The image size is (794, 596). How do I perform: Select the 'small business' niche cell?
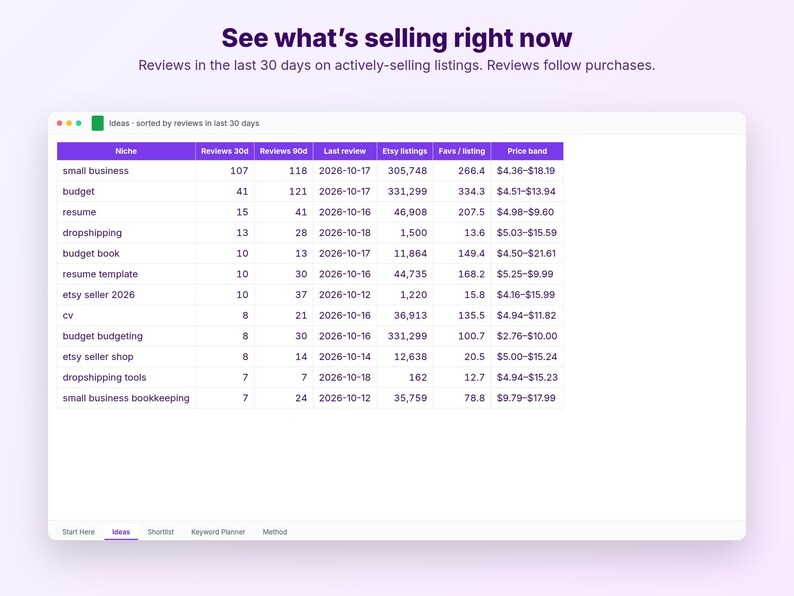pyautogui.click(x=126, y=171)
